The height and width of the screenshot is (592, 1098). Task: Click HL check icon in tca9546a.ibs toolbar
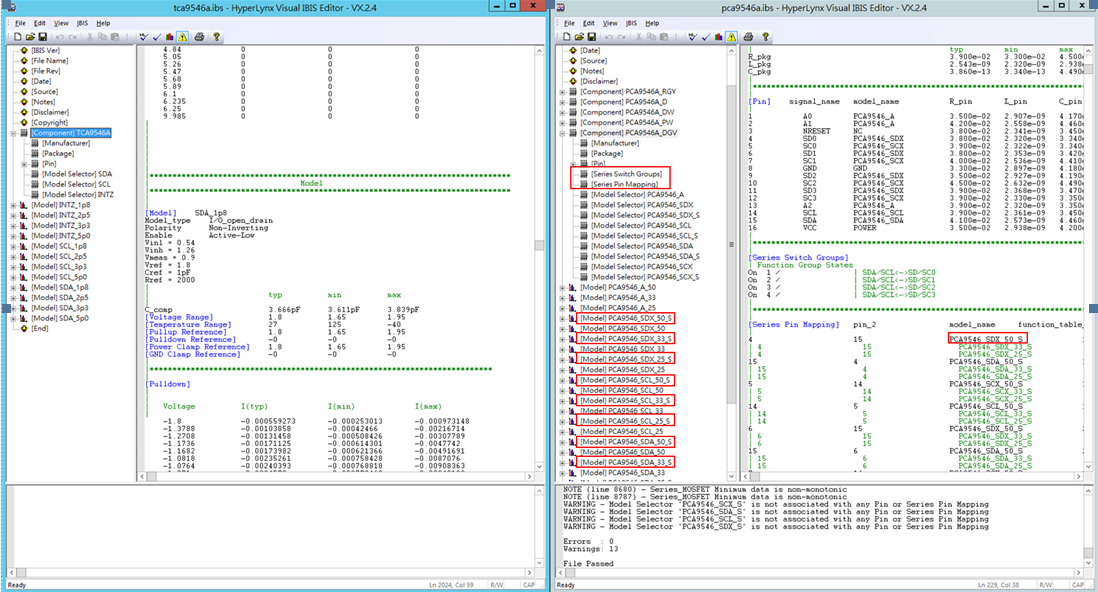(x=144, y=37)
